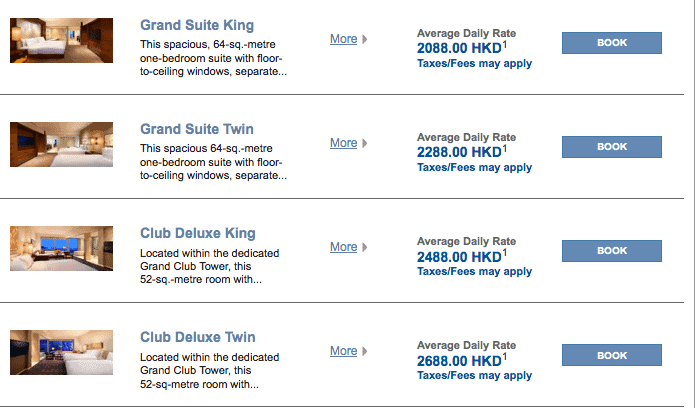Book the Grand Suite King at 2088.00 HKD
Screen dimensions: 695x408
pyautogui.click(x=612, y=43)
